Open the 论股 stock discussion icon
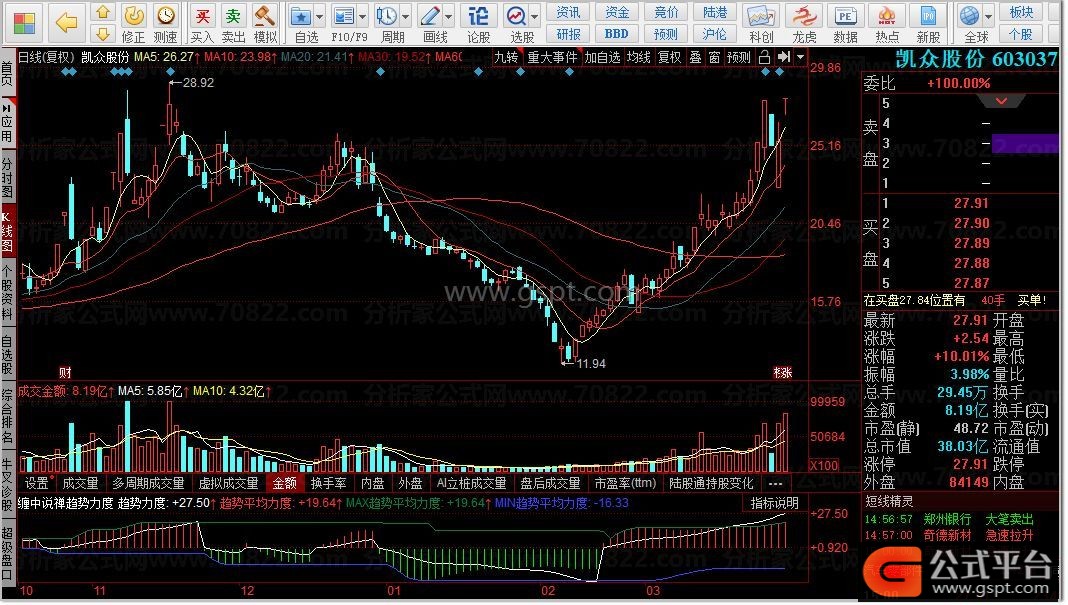 pos(478,23)
